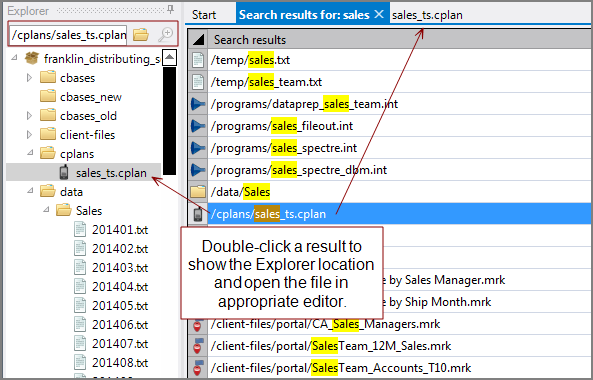The image size is (593, 380).
Task: Click the marker icon for SalesTeam_Accounts_T10.mrk
Action: [x=197, y=368]
